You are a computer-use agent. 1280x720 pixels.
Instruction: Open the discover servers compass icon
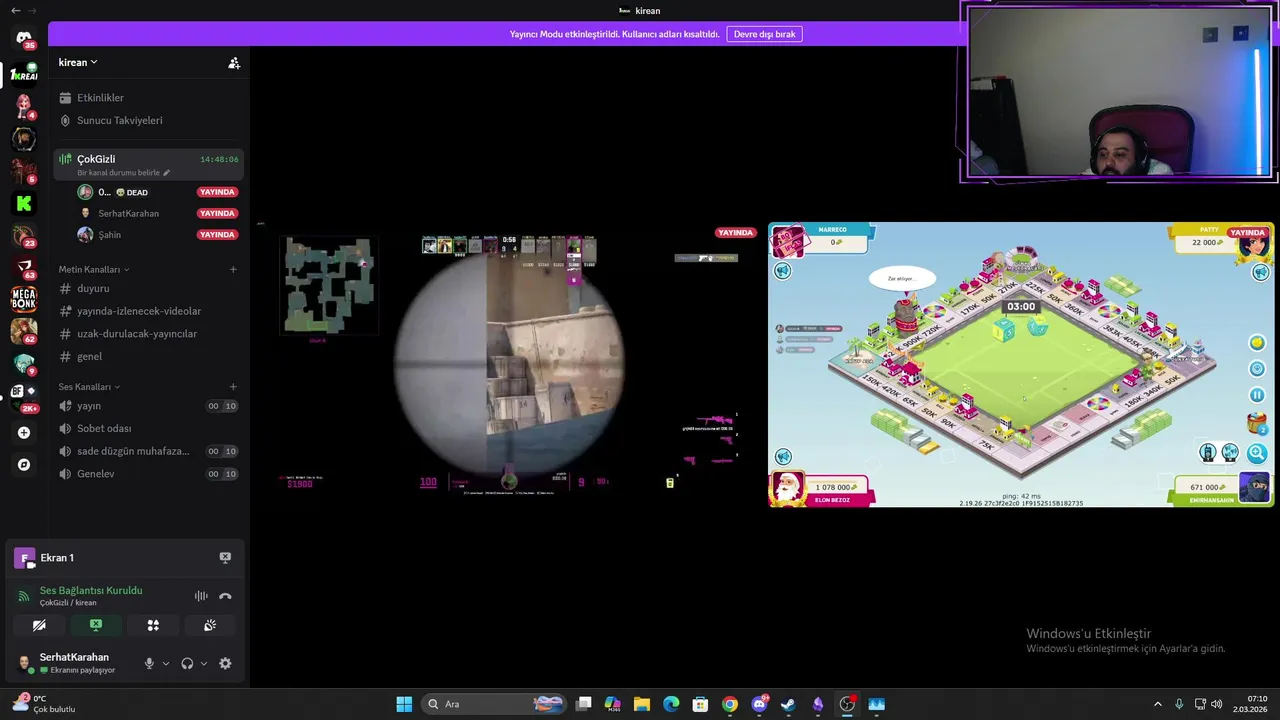tap(24, 465)
